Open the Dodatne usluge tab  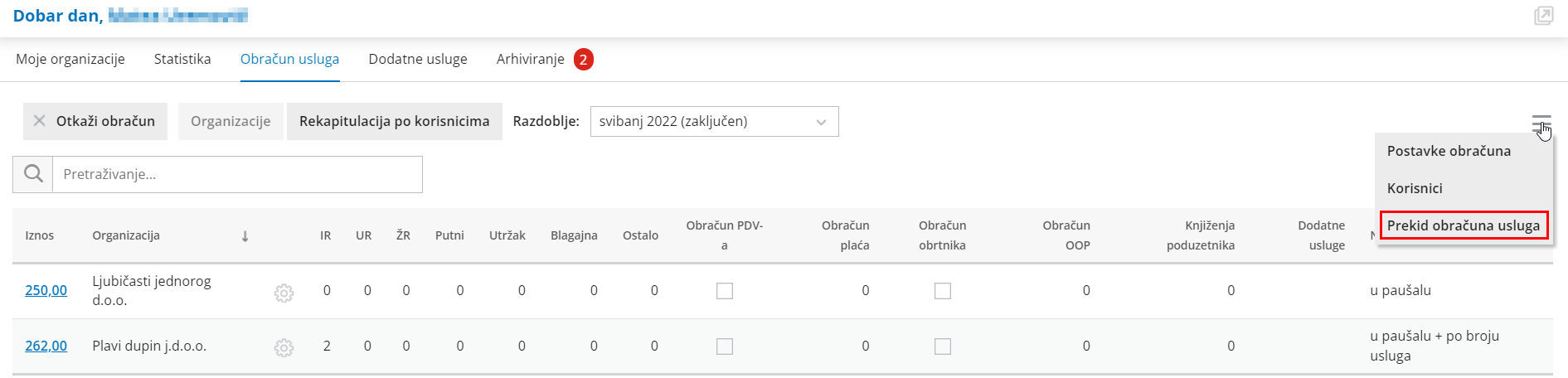(418, 60)
